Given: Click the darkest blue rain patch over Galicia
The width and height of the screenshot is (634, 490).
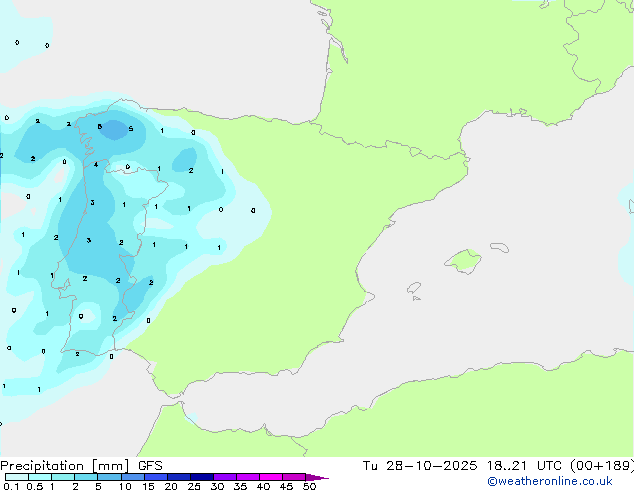Looking at the screenshot, I should [114, 130].
